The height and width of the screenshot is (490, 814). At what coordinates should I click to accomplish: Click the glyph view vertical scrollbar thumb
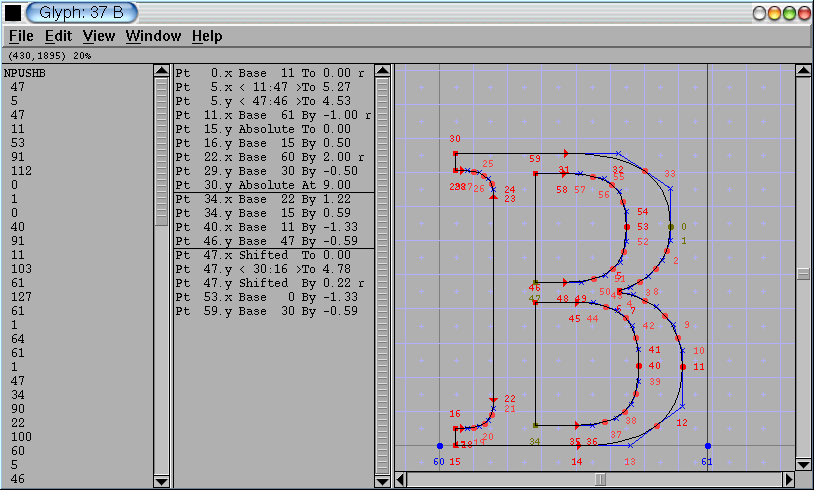802,273
